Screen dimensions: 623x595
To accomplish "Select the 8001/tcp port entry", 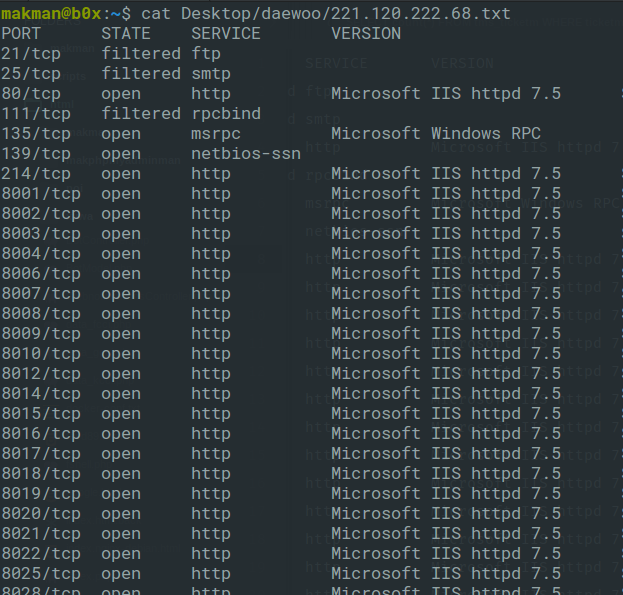I will [41, 193].
